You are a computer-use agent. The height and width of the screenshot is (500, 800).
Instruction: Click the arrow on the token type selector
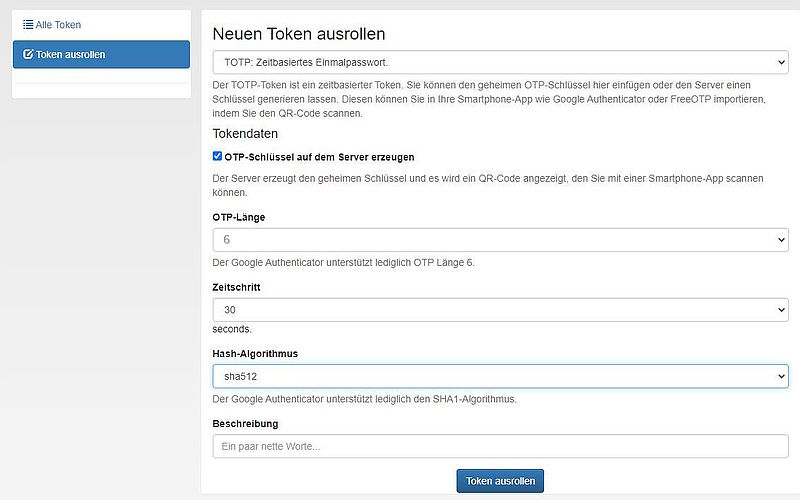click(x=781, y=63)
